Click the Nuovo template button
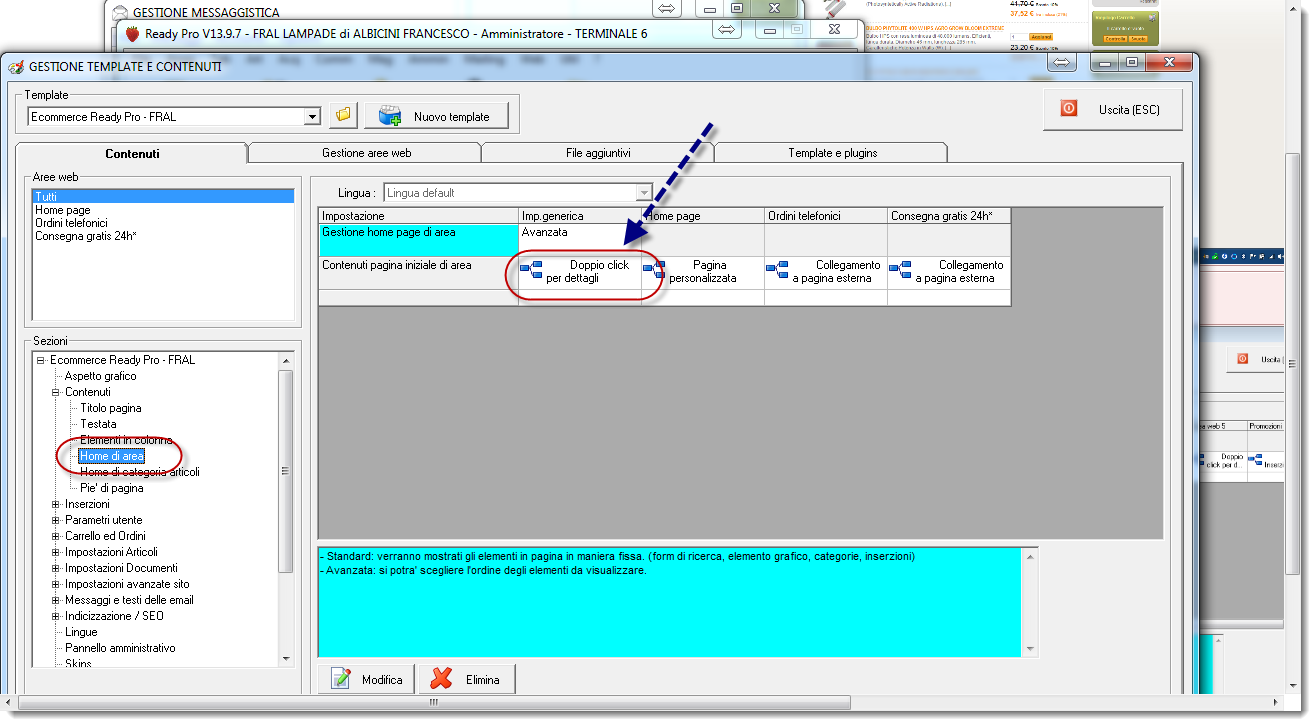 coord(436,116)
